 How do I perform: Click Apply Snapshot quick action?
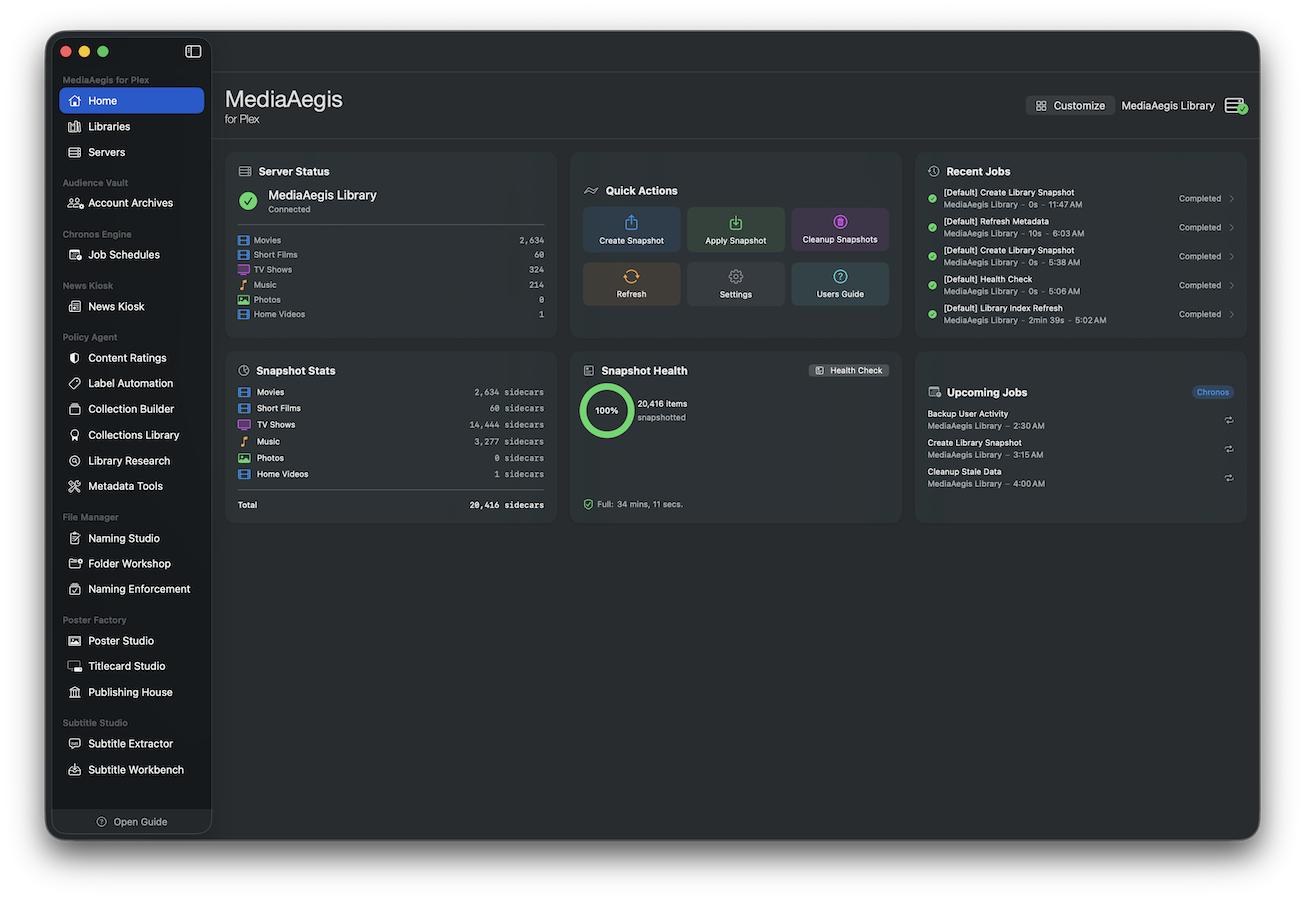point(735,230)
